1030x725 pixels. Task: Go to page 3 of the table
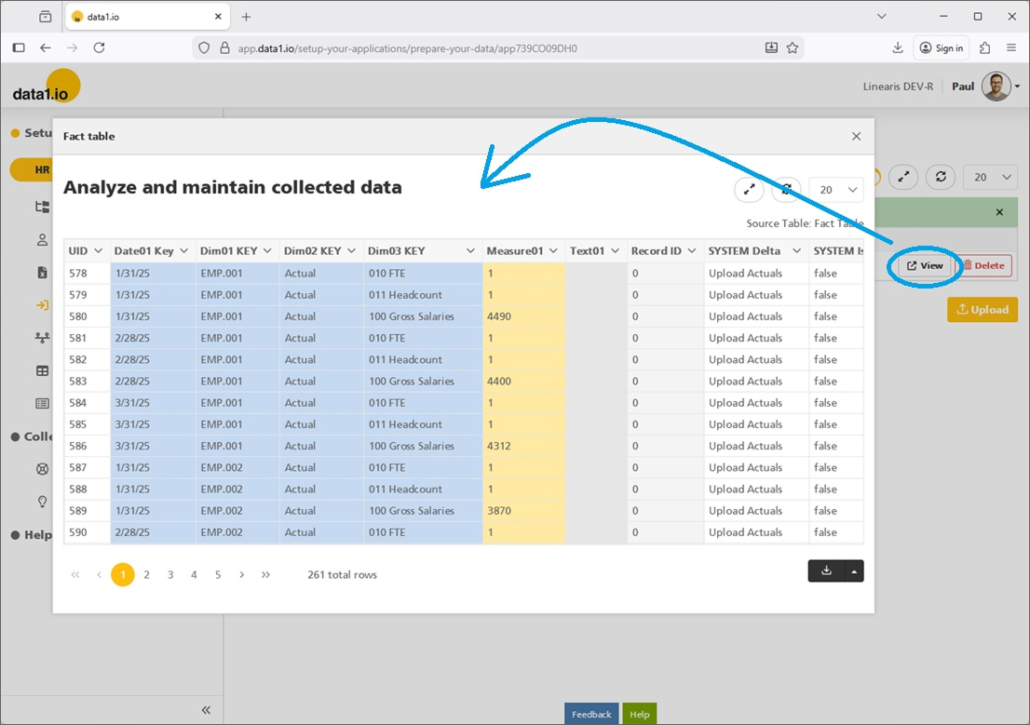click(170, 575)
